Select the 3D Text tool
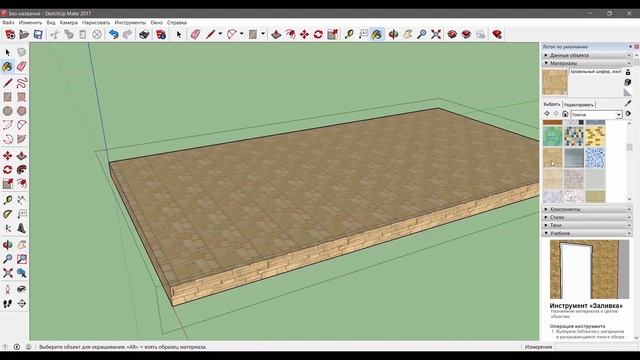Viewport: 640px width, 360px height. (22, 228)
